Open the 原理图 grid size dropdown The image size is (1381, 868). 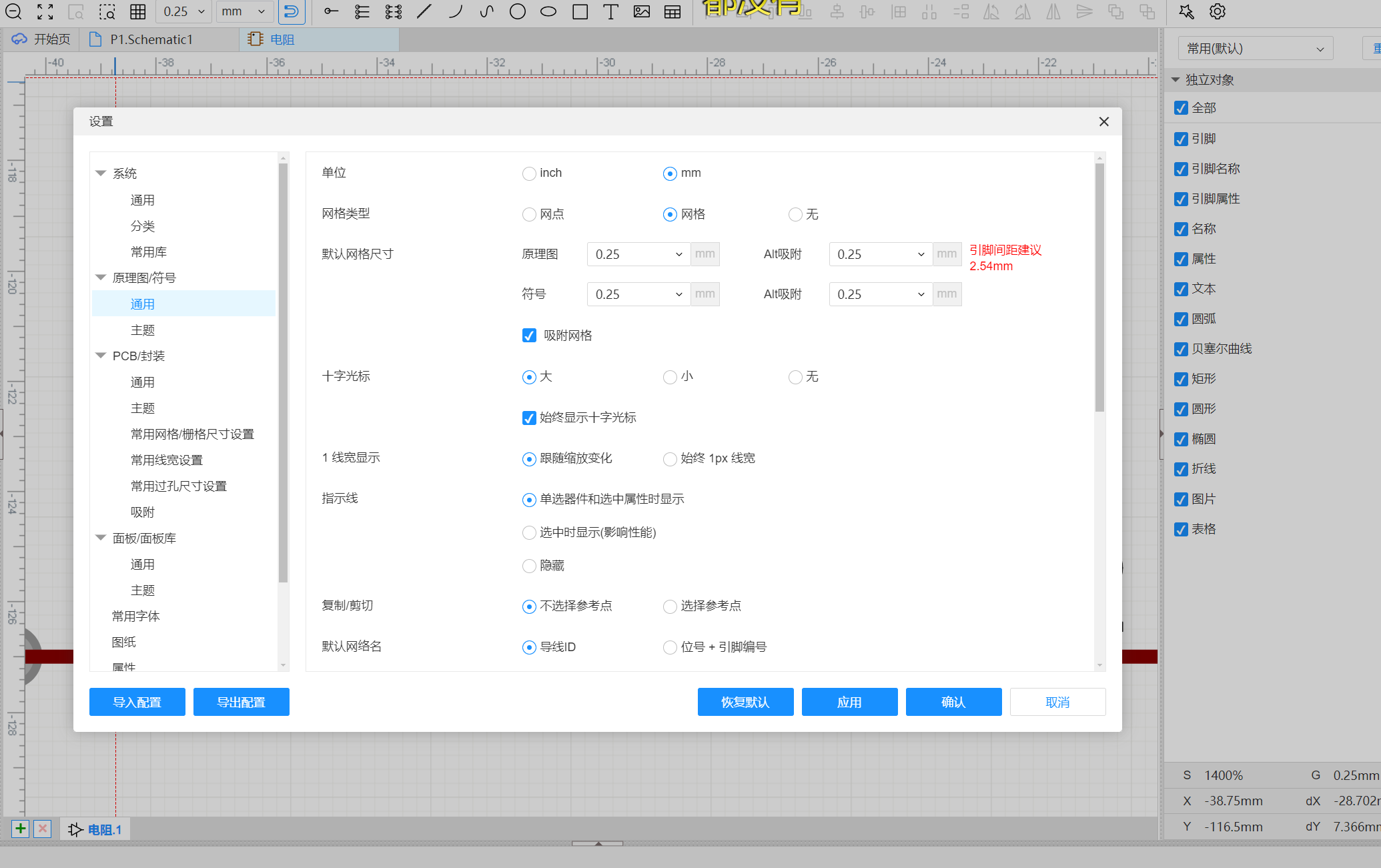click(638, 254)
